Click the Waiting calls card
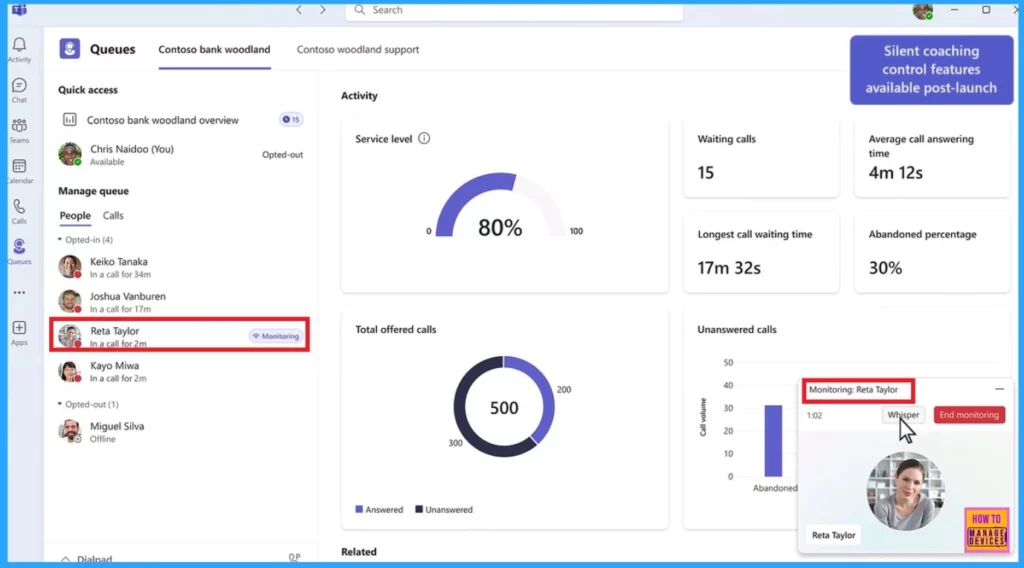Screen dimensions: 1024x568 tap(761, 159)
